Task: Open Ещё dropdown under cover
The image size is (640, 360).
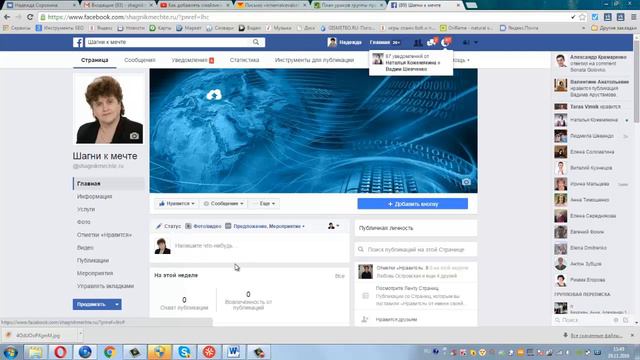Action: click(264, 203)
